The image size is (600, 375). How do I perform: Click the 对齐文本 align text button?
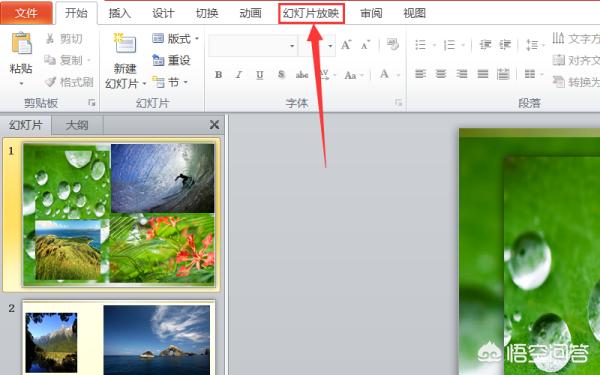tap(576, 60)
